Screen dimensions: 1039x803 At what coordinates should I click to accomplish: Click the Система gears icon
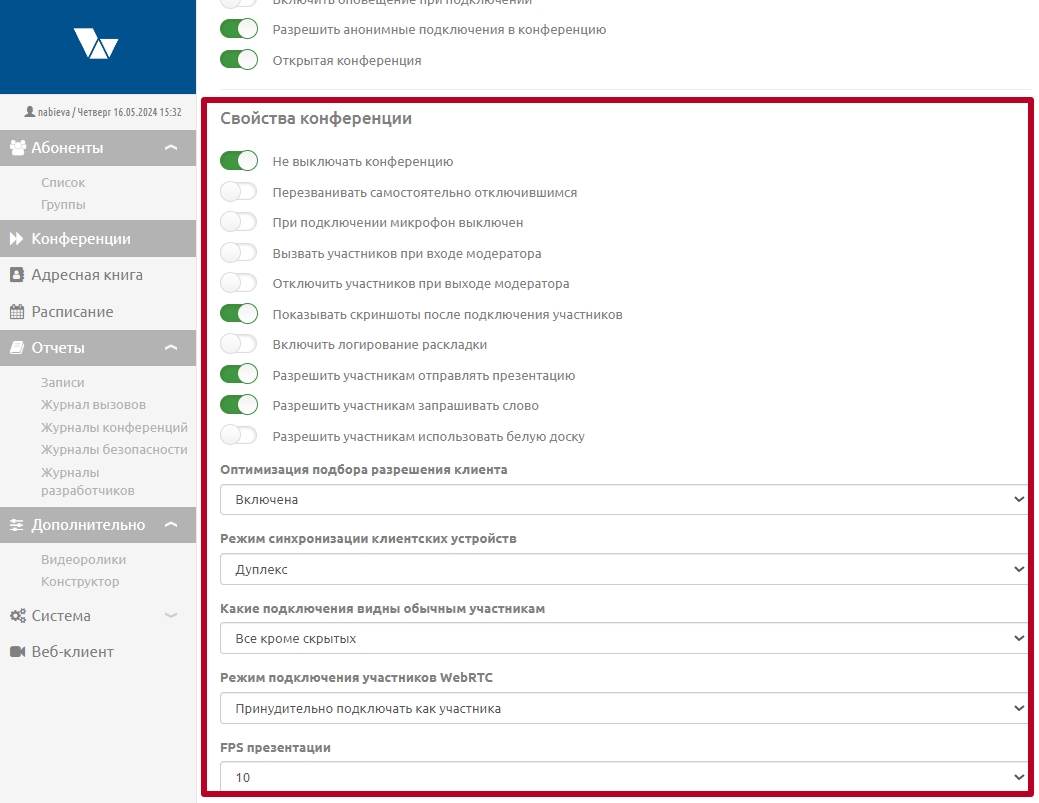[17, 616]
